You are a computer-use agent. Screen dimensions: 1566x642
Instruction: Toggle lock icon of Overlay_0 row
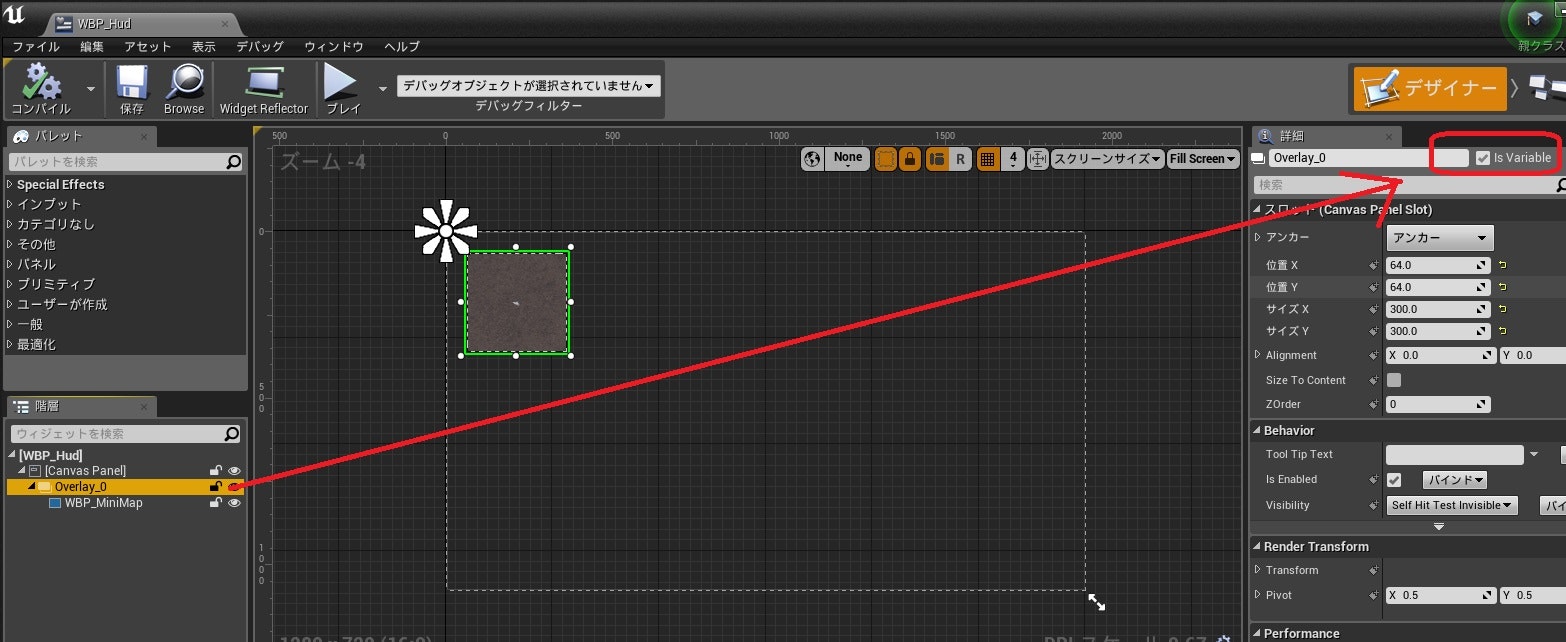[x=215, y=487]
